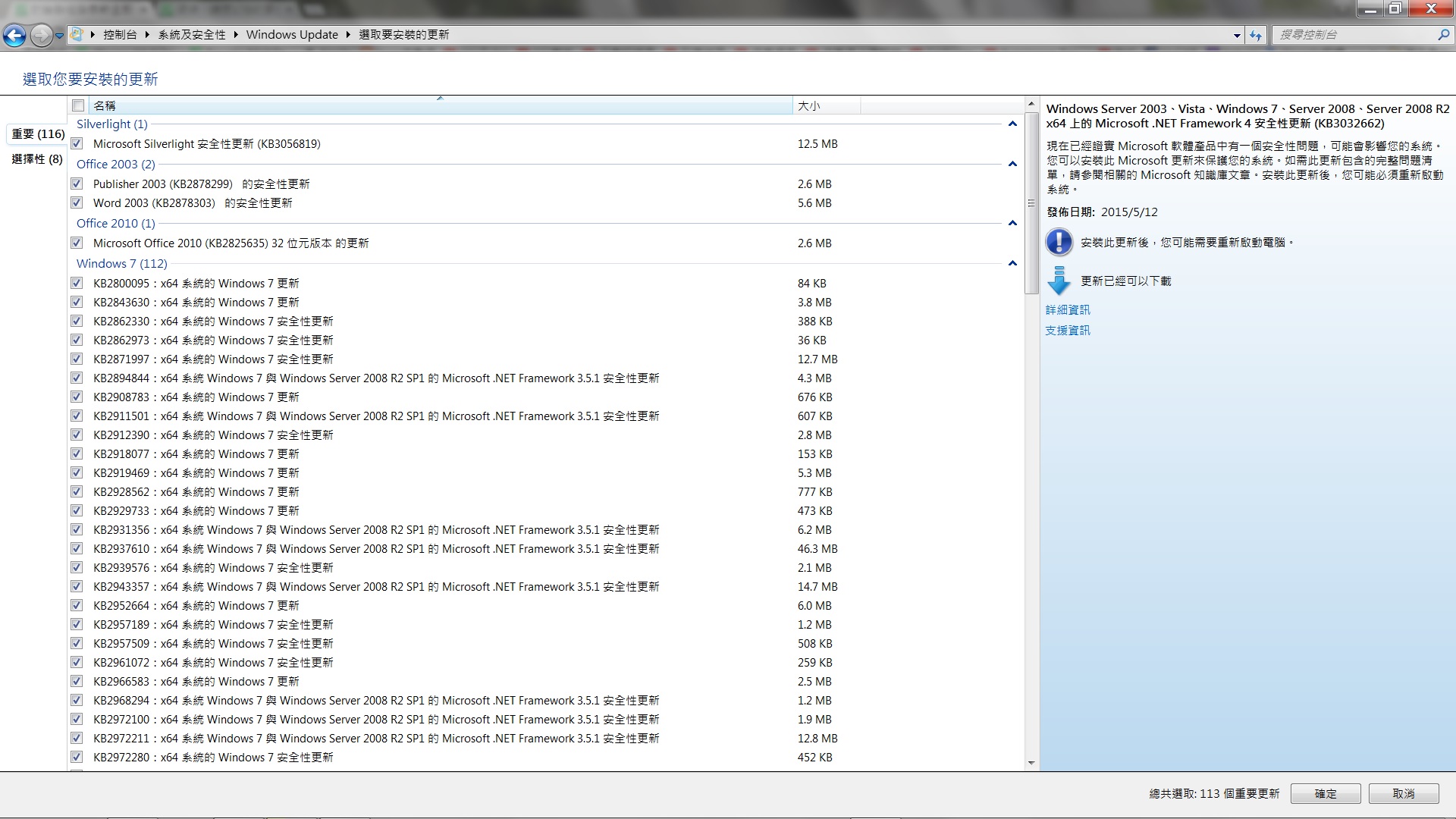Select Windows Update breadcrumb
Image resolution: width=1456 pixels, height=819 pixels.
292,35
